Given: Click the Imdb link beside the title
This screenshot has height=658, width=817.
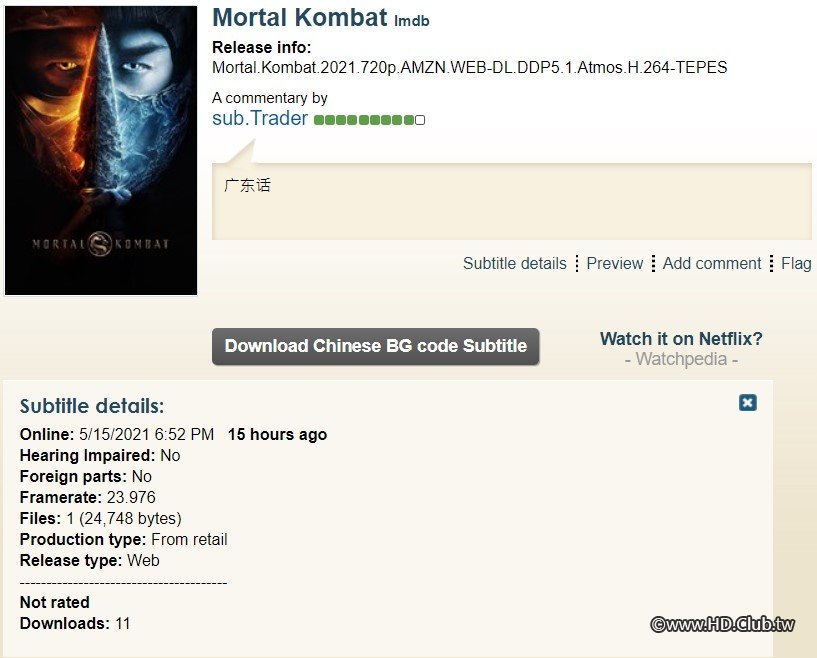Looking at the screenshot, I should pos(412,20).
